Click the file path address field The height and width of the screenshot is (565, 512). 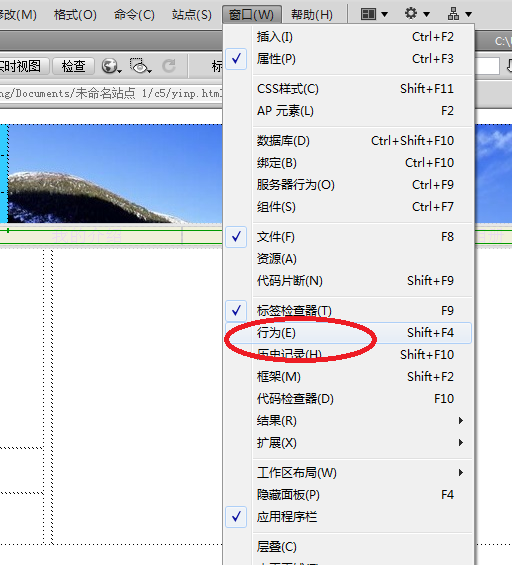111,94
